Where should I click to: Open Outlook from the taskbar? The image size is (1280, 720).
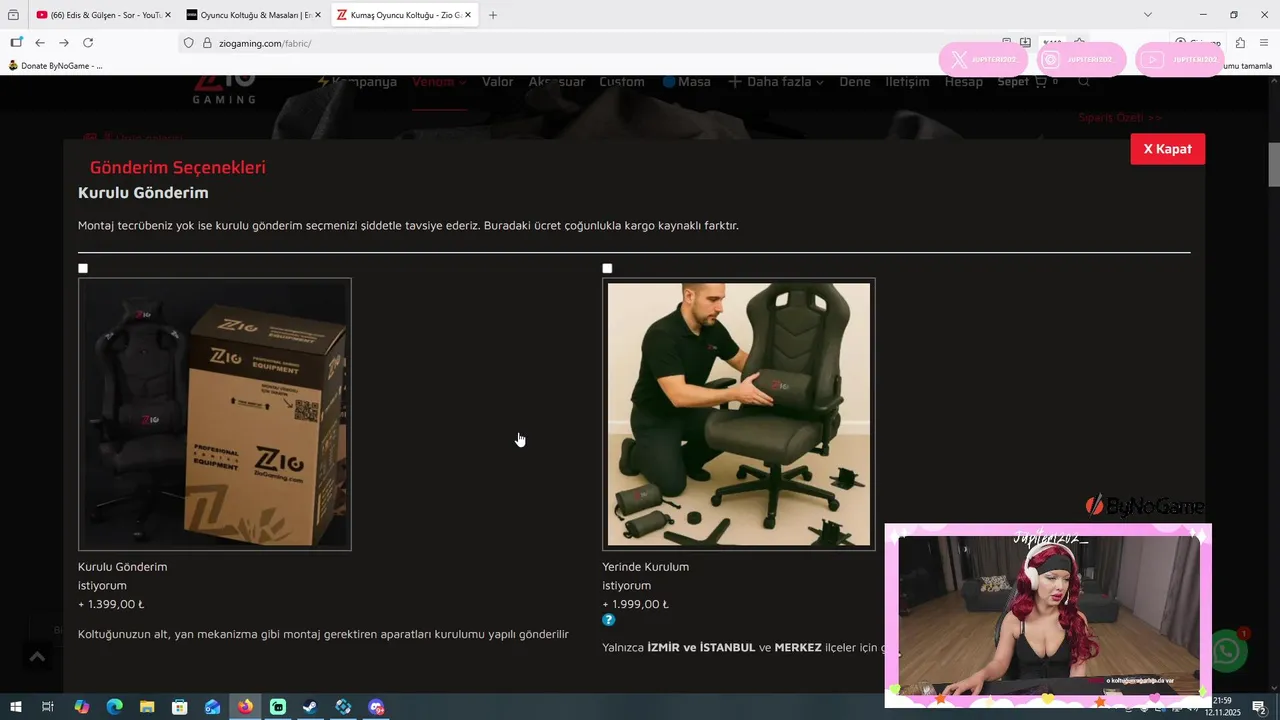click(x=212, y=707)
